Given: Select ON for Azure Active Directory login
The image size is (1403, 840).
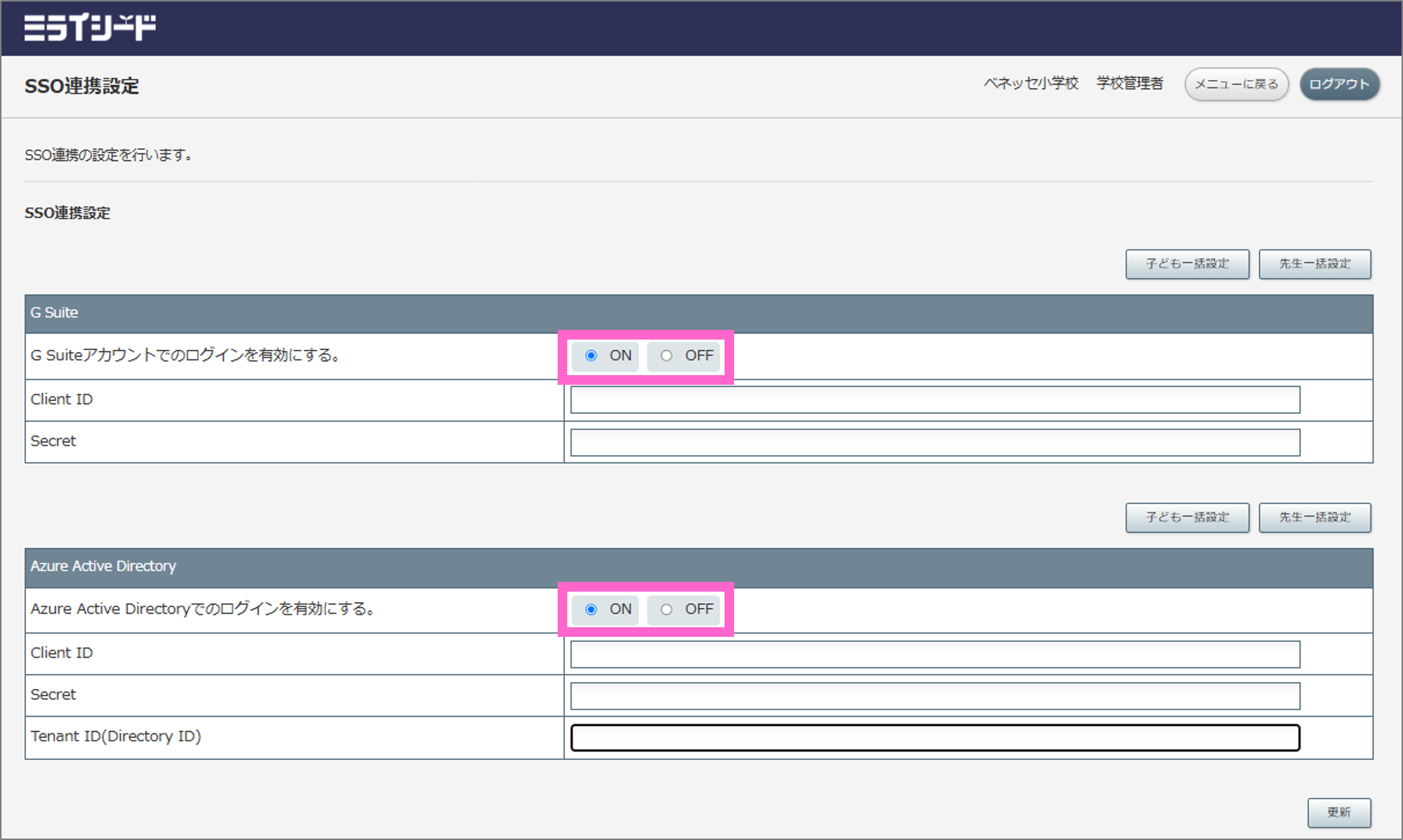Looking at the screenshot, I should [591, 609].
